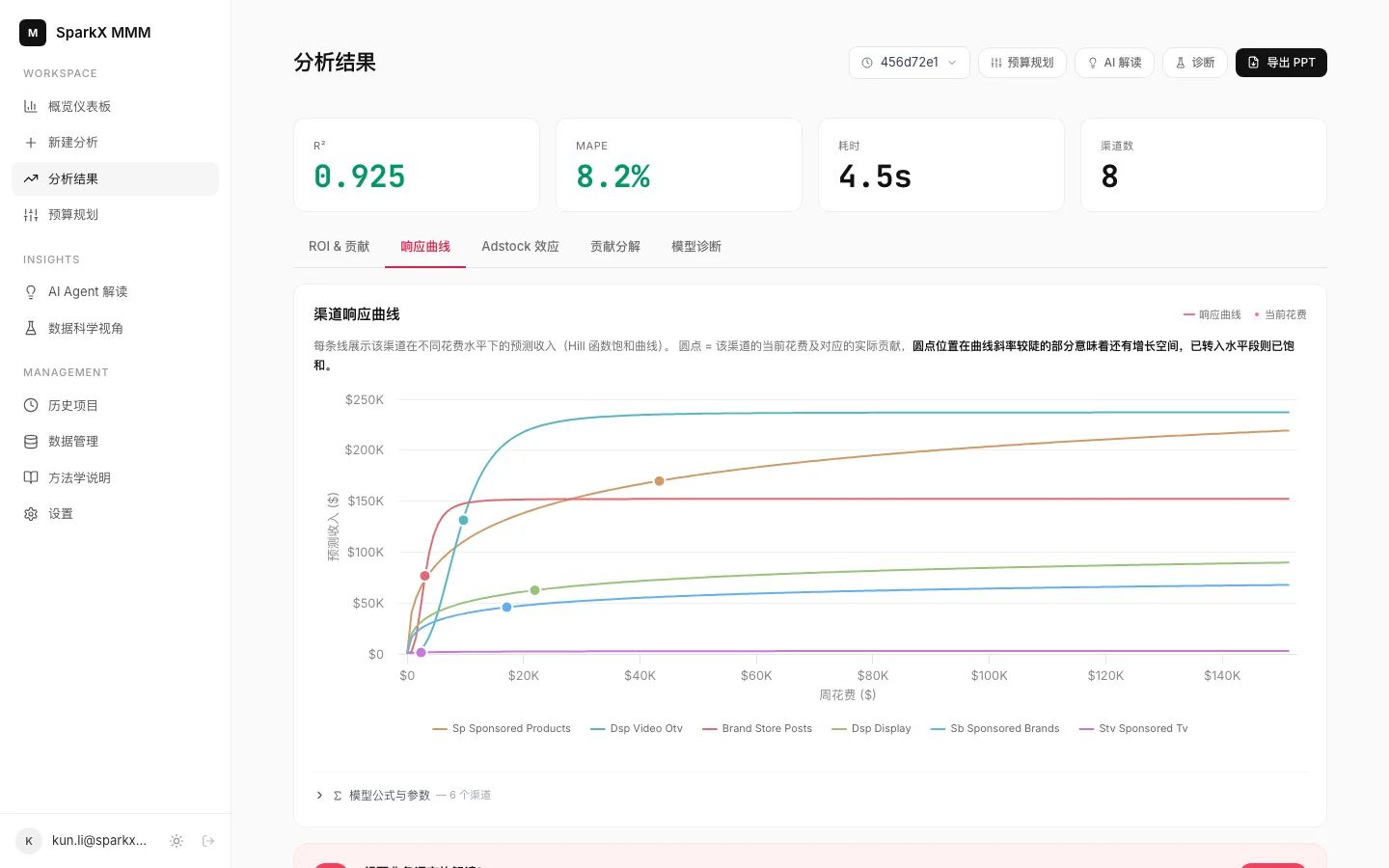Click the teal current-spend dot on chart

pos(463,521)
